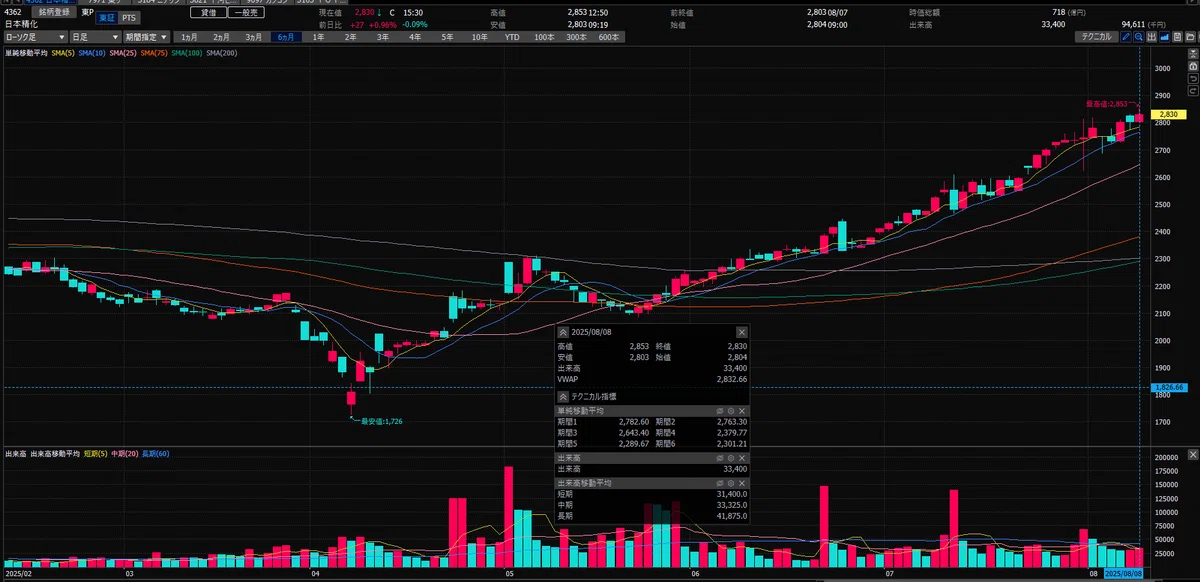Select the 2ヵ月 period
This screenshot has height=582, width=1200.
click(221, 37)
